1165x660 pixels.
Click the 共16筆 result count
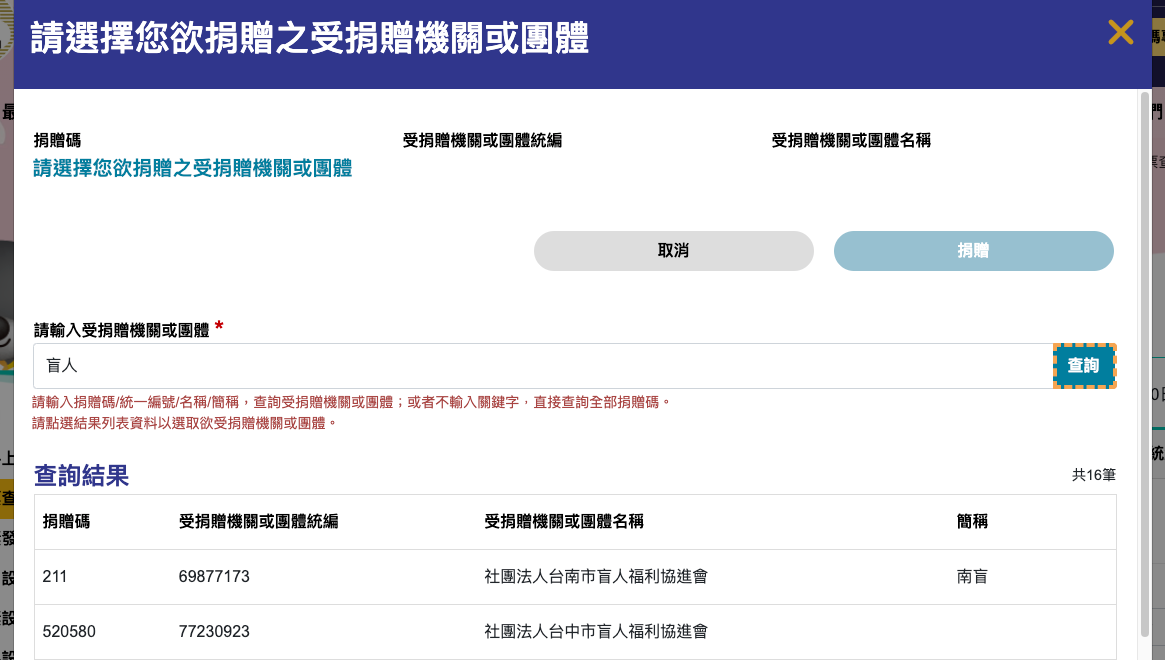1093,476
